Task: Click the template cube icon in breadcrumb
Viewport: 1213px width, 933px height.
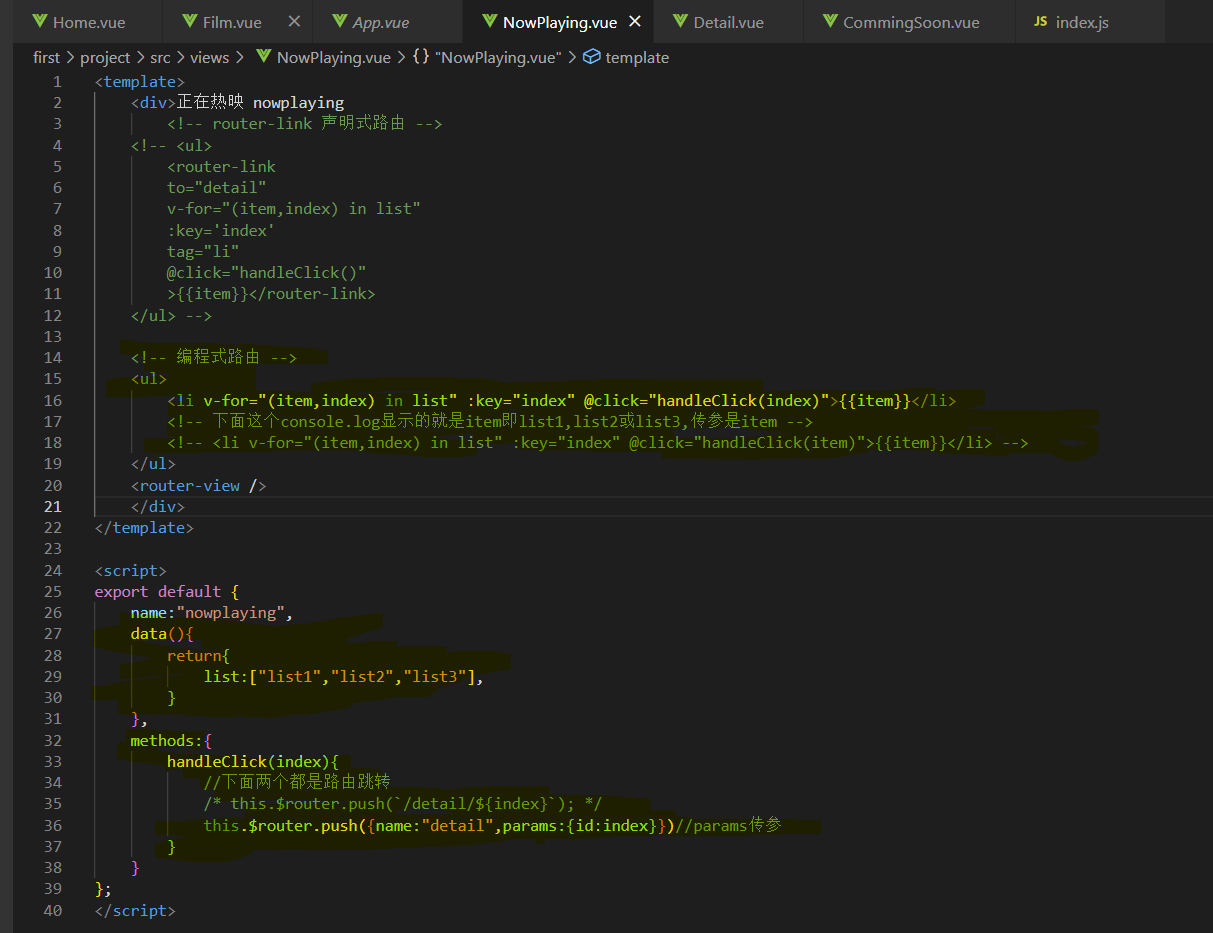Action: pyautogui.click(x=591, y=57)
